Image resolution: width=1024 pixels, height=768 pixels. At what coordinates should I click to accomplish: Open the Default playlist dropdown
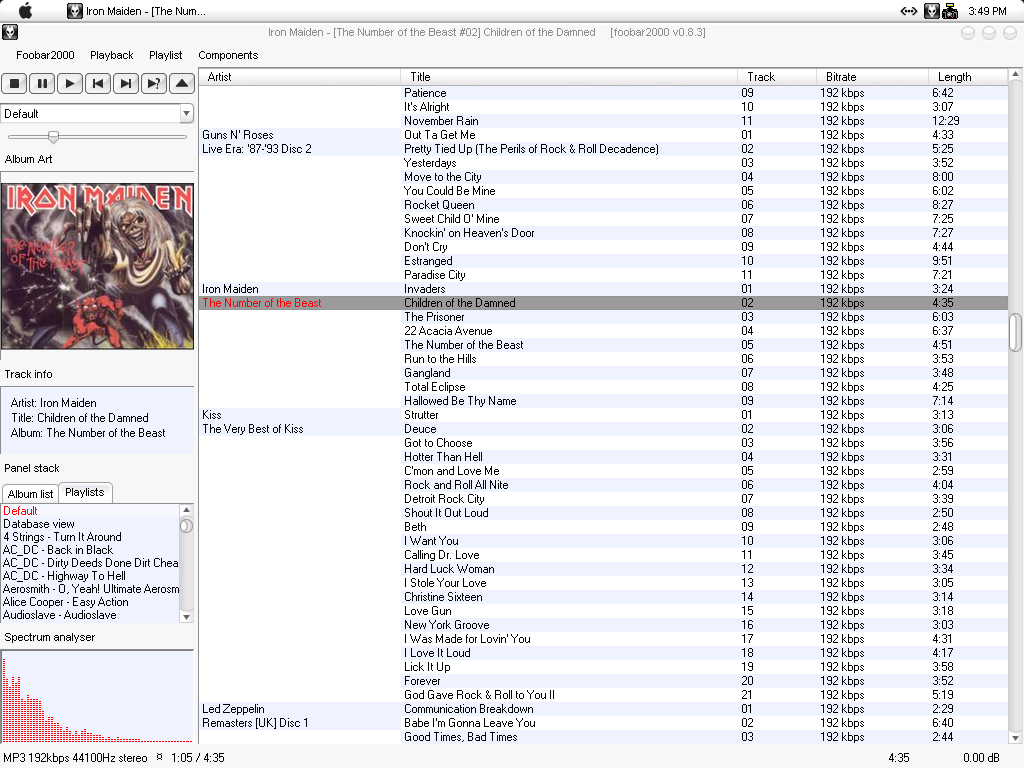[x=186, y=114]
